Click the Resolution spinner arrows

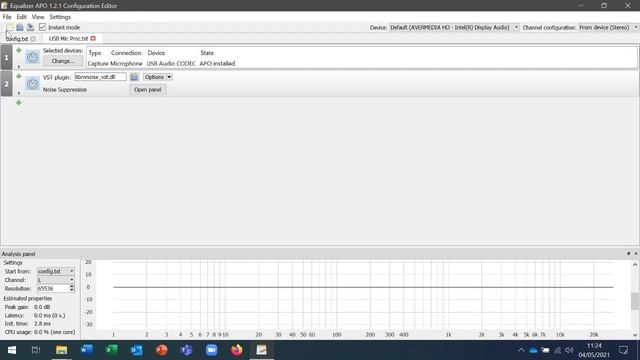tap(72, 288)
